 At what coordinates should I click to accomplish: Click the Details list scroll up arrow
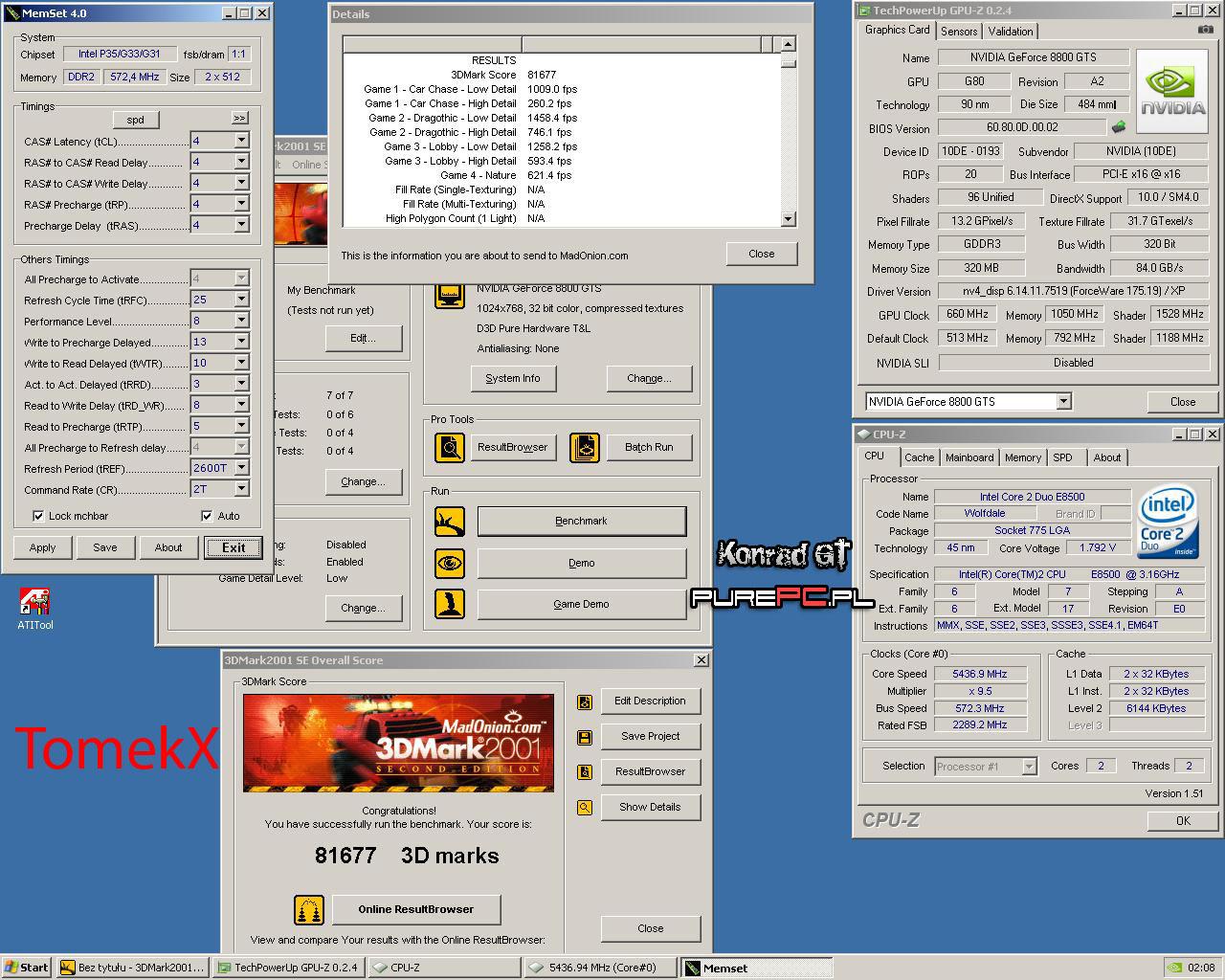[x=789, y=44]
